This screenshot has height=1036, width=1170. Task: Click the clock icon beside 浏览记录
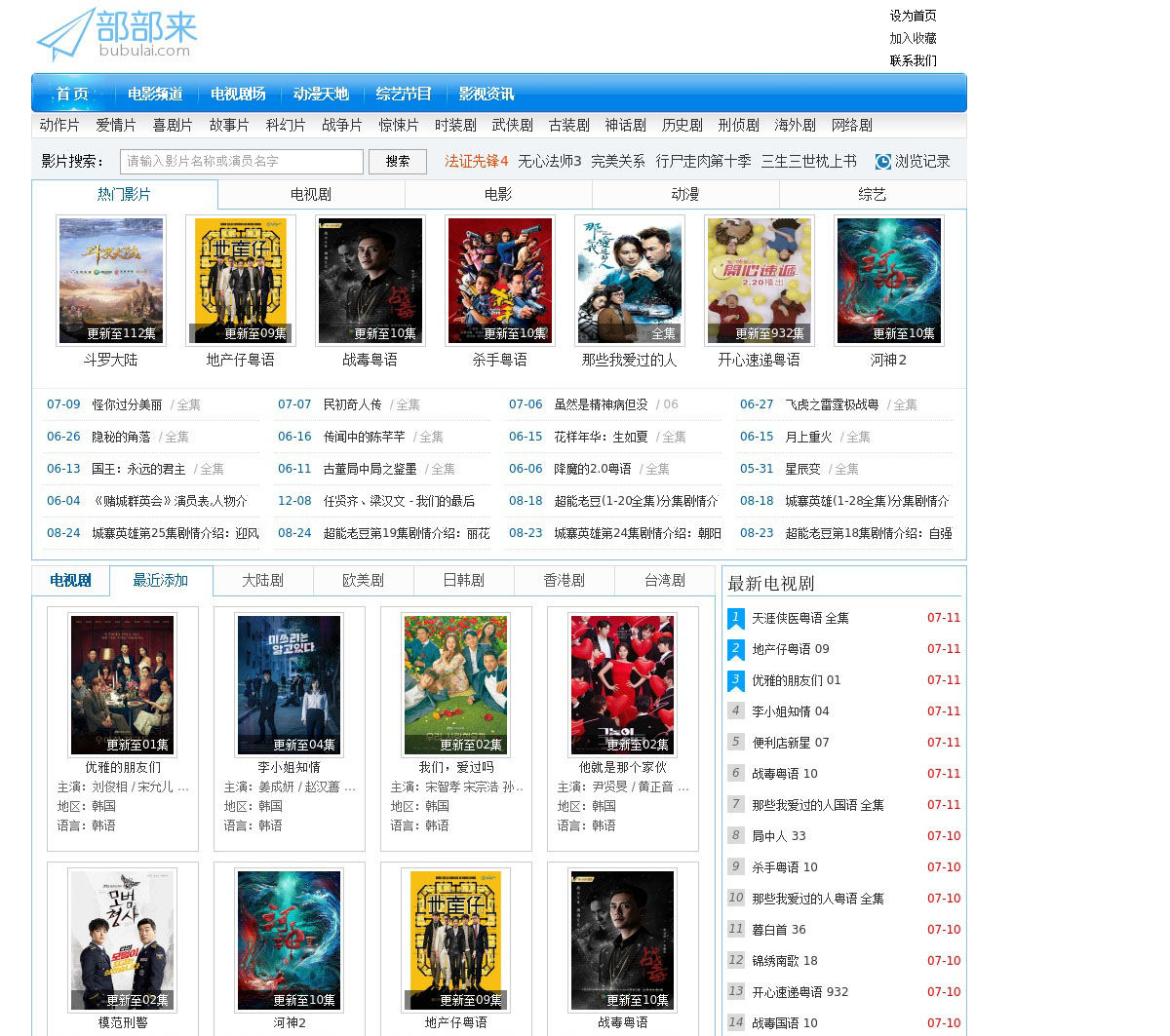coord(882,162)
